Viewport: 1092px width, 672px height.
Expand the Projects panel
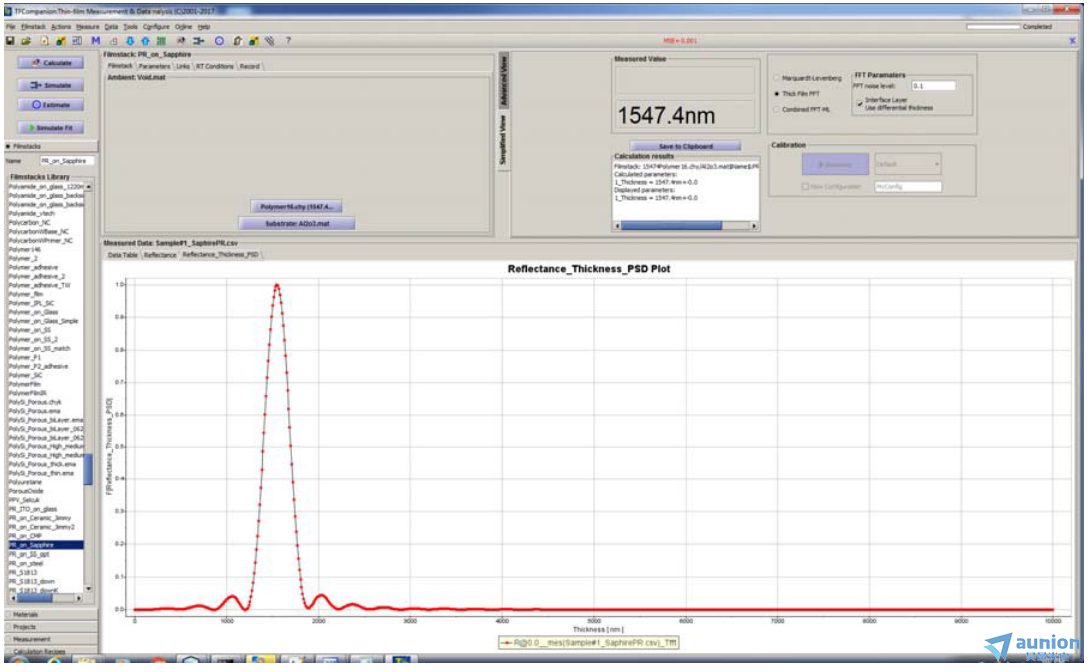[x=51, y=627]
